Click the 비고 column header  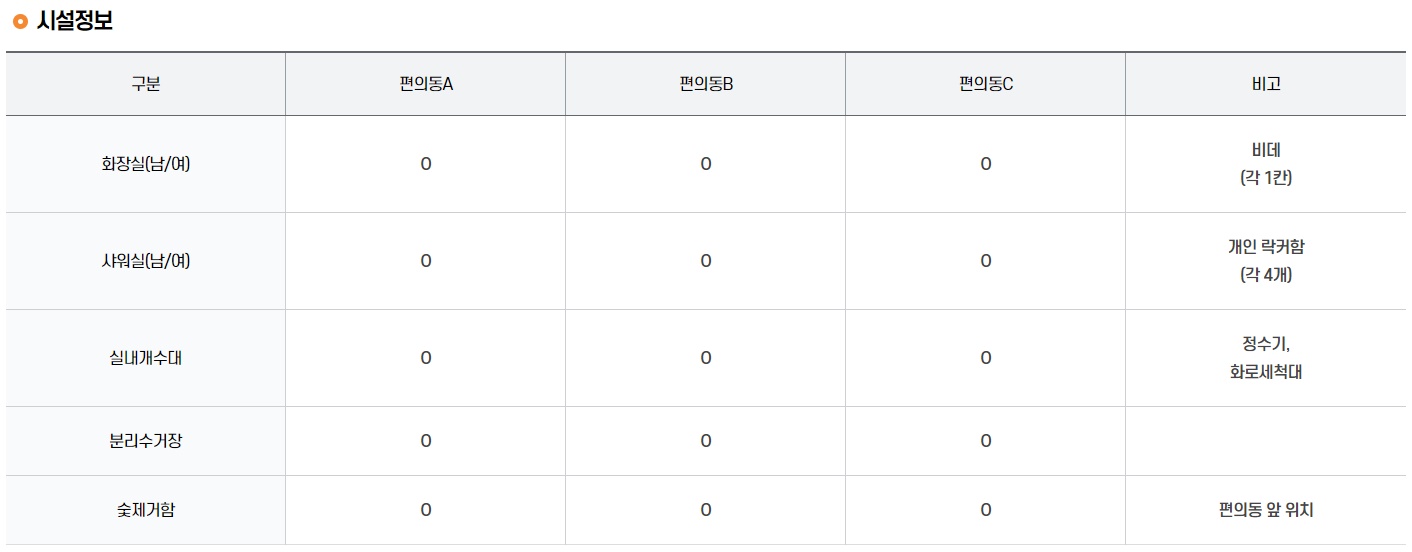coord(1266,84)
